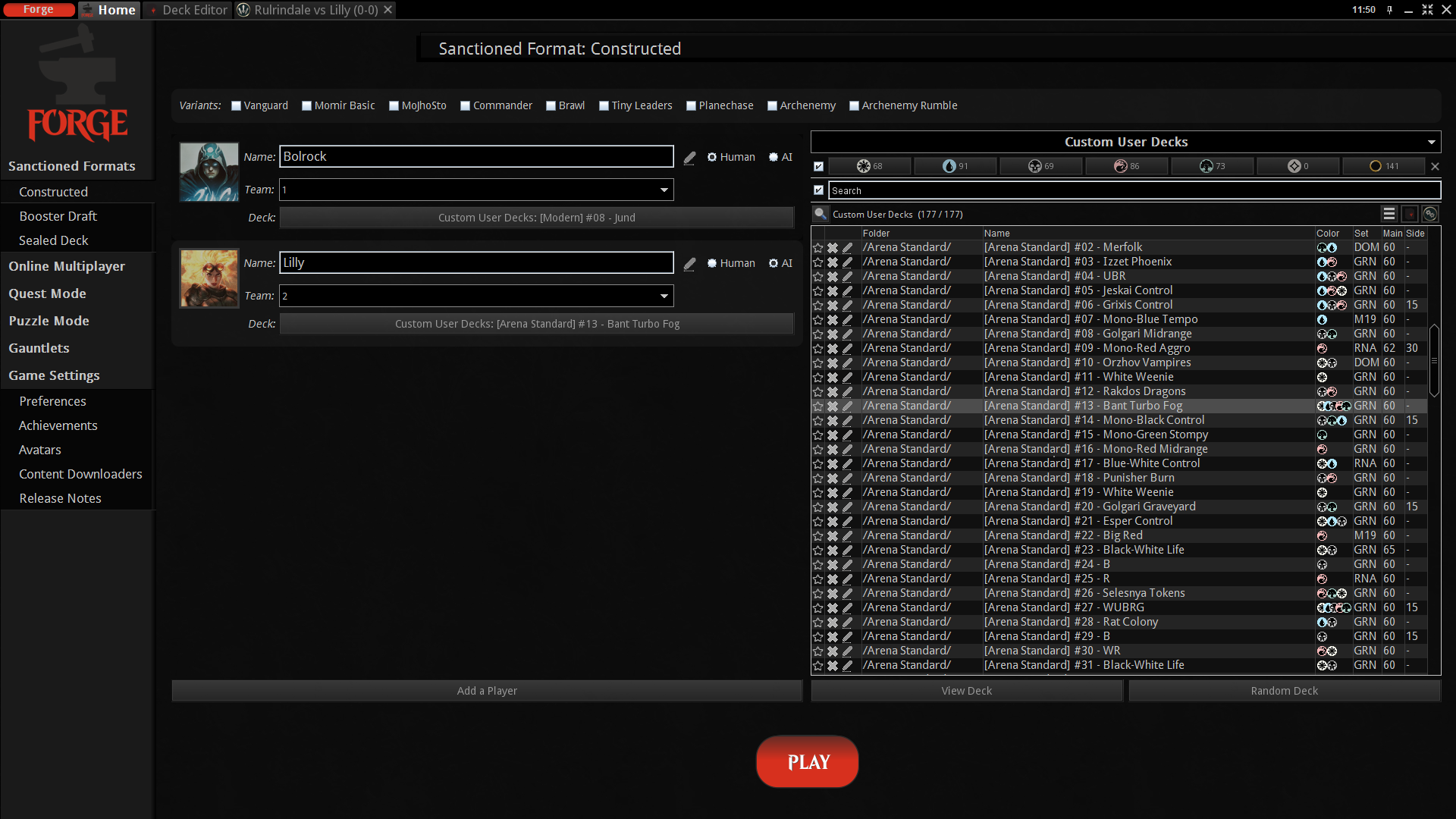Favorite the #20 - Golgari Graveyard deck
Screen dimensions: 1456x819
[818, 507]
